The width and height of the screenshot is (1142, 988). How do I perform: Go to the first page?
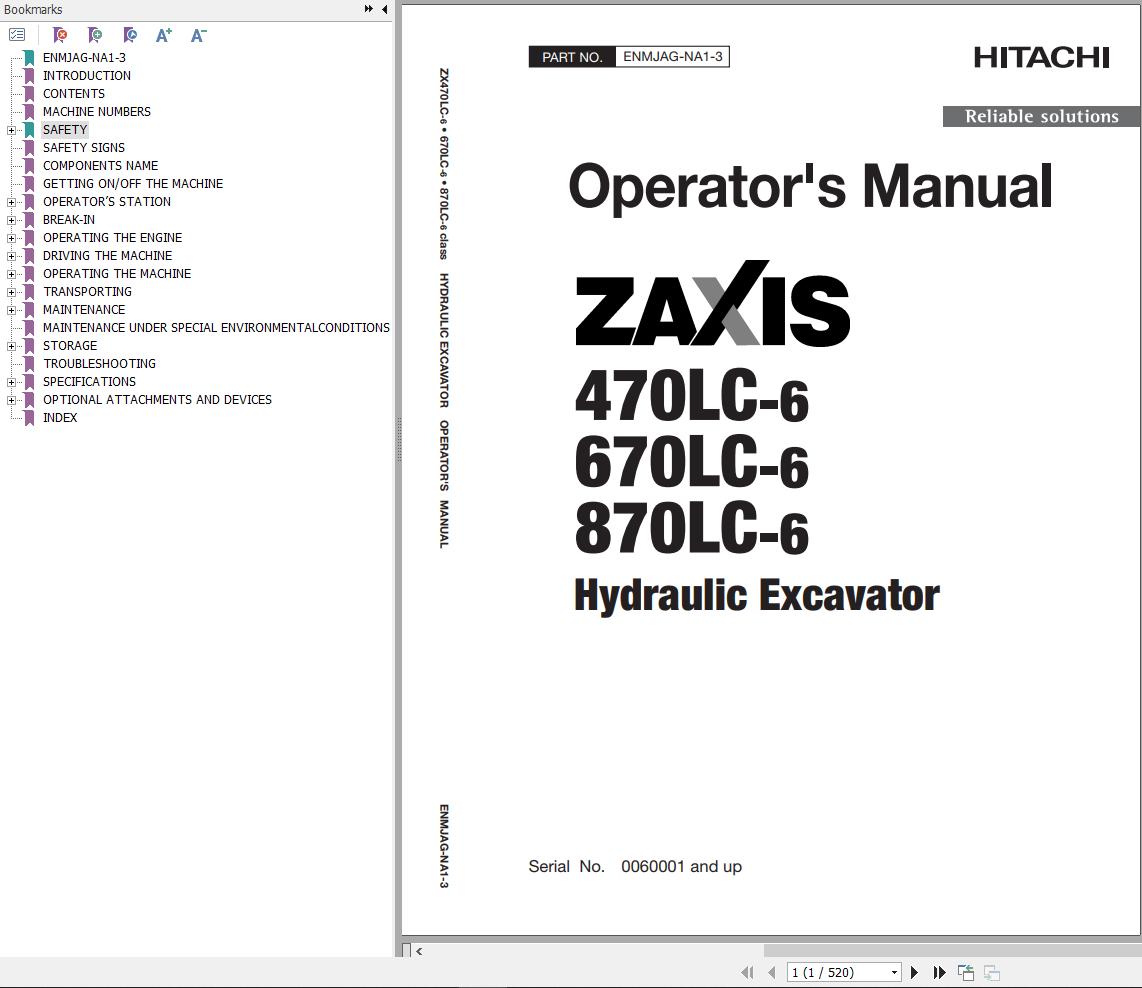(x=747, y=972)
